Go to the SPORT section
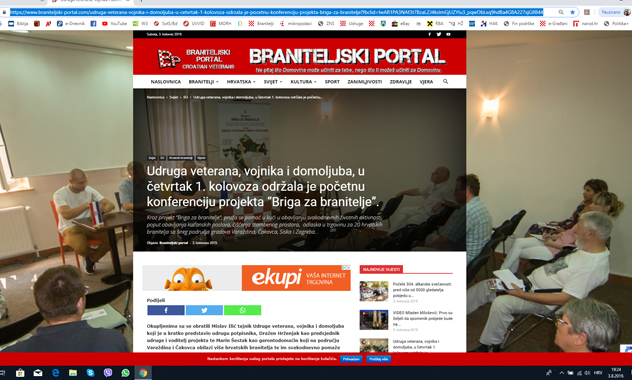The height and width of the screenshot is (380, 632). (x=332, y=82)
